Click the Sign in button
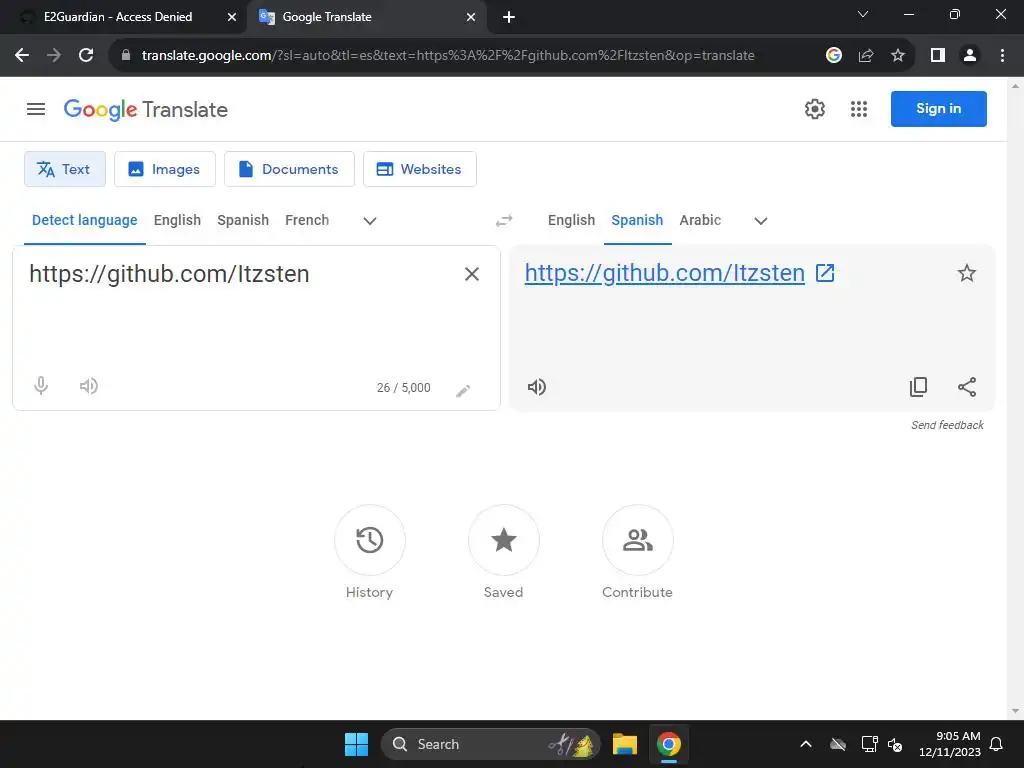This screenshot has height=768, width=1024. click(938, 108)
